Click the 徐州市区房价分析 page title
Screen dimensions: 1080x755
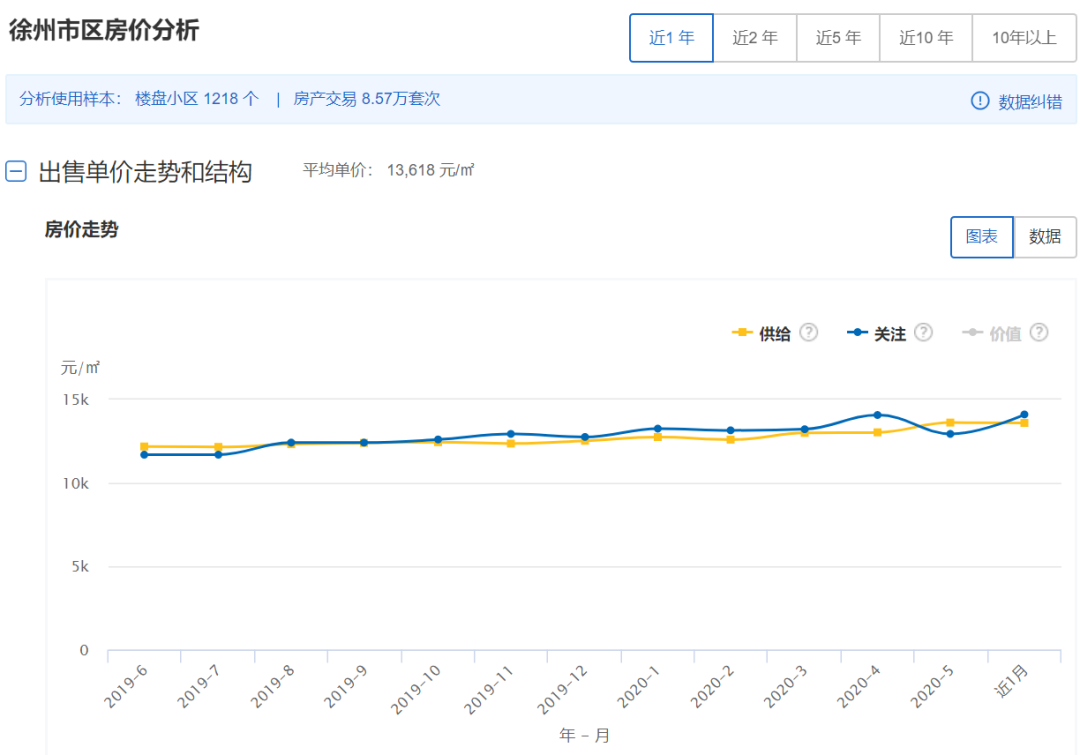tap(104, 30)
